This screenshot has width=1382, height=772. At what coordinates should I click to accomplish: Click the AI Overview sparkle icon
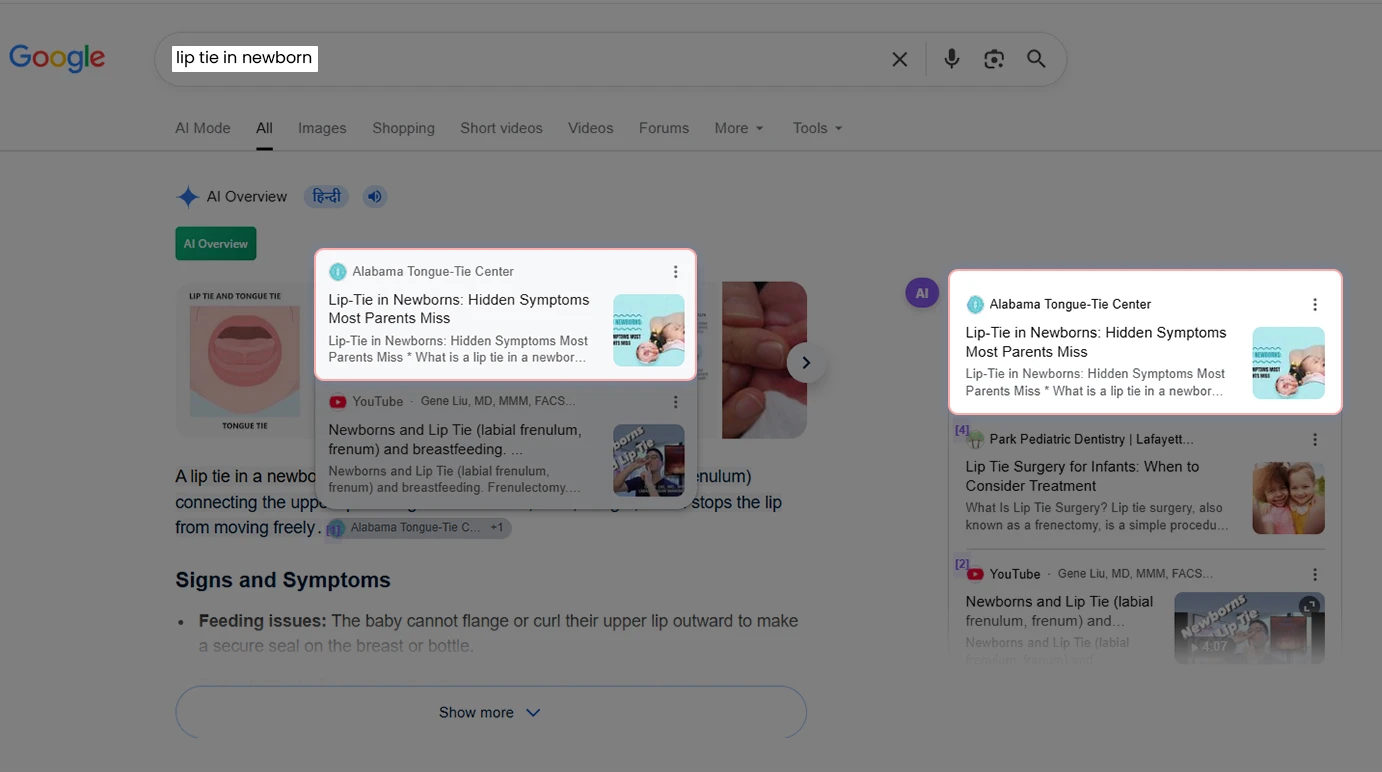[188, 197]
